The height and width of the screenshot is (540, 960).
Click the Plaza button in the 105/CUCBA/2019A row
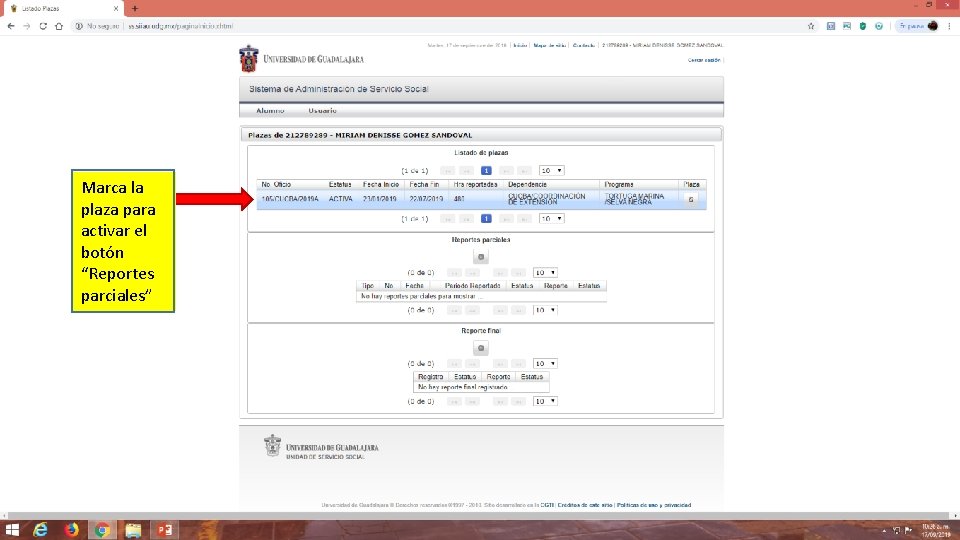691,199
